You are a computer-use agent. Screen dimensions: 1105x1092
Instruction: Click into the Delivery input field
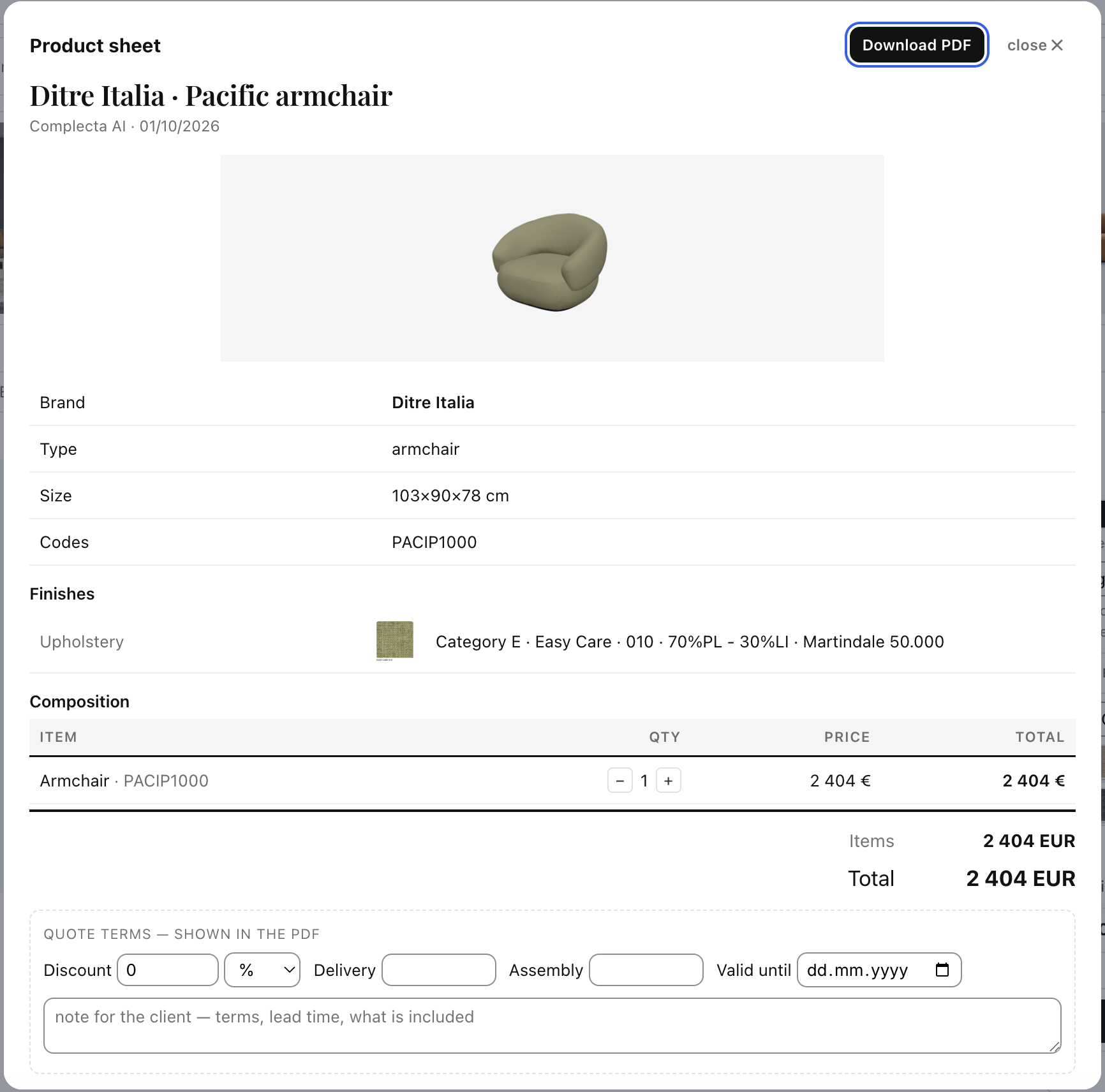point(439,970)
